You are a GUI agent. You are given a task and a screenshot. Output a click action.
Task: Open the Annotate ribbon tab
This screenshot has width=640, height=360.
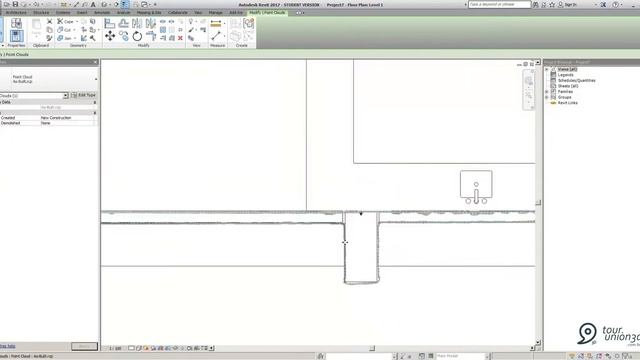(x=102, y=13)
